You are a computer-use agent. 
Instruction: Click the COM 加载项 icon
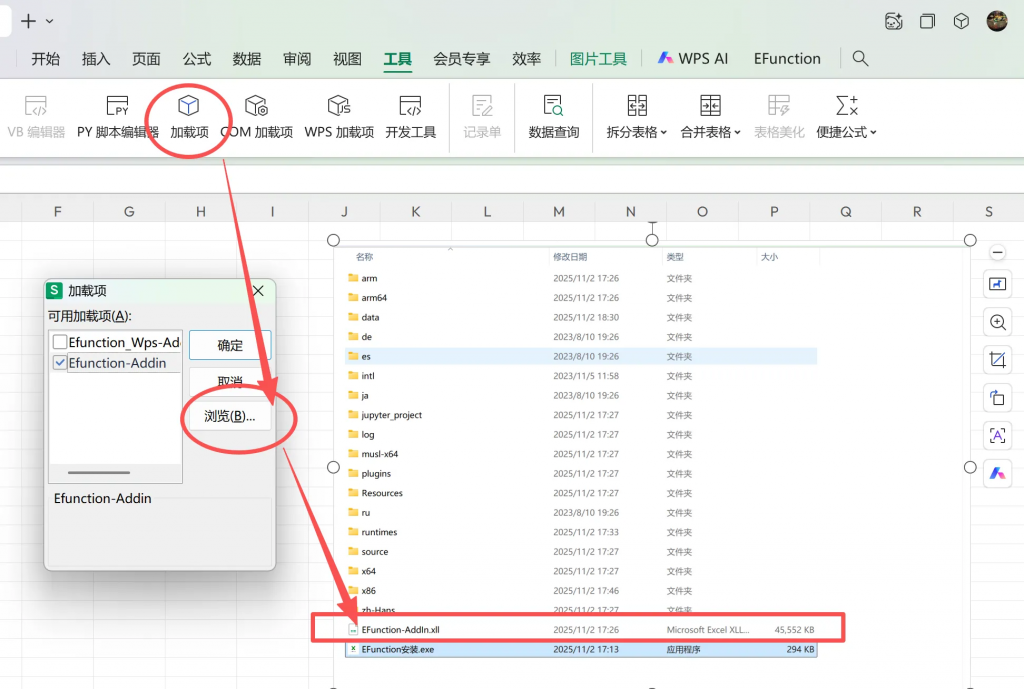pyautogui.click(x=257, y=113)
